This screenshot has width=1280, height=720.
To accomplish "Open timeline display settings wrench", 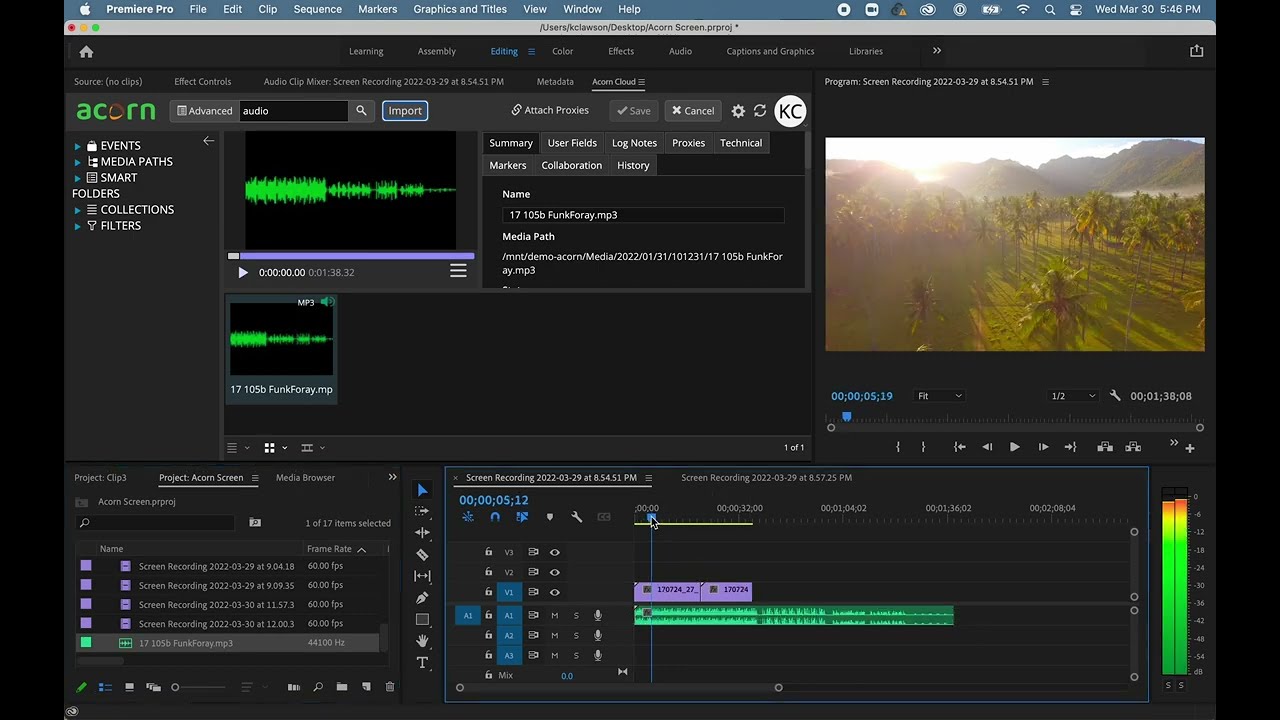I will (576, 517).
